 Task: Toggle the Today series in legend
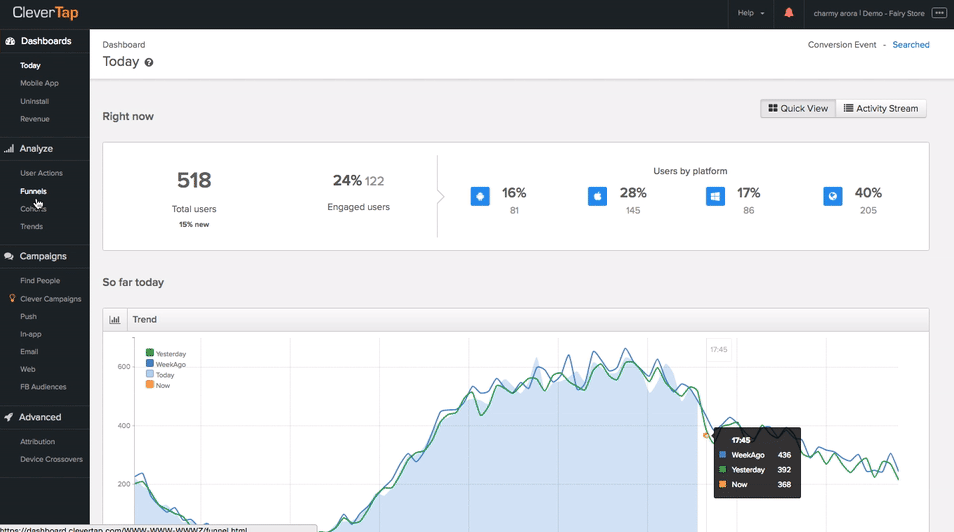161,375
